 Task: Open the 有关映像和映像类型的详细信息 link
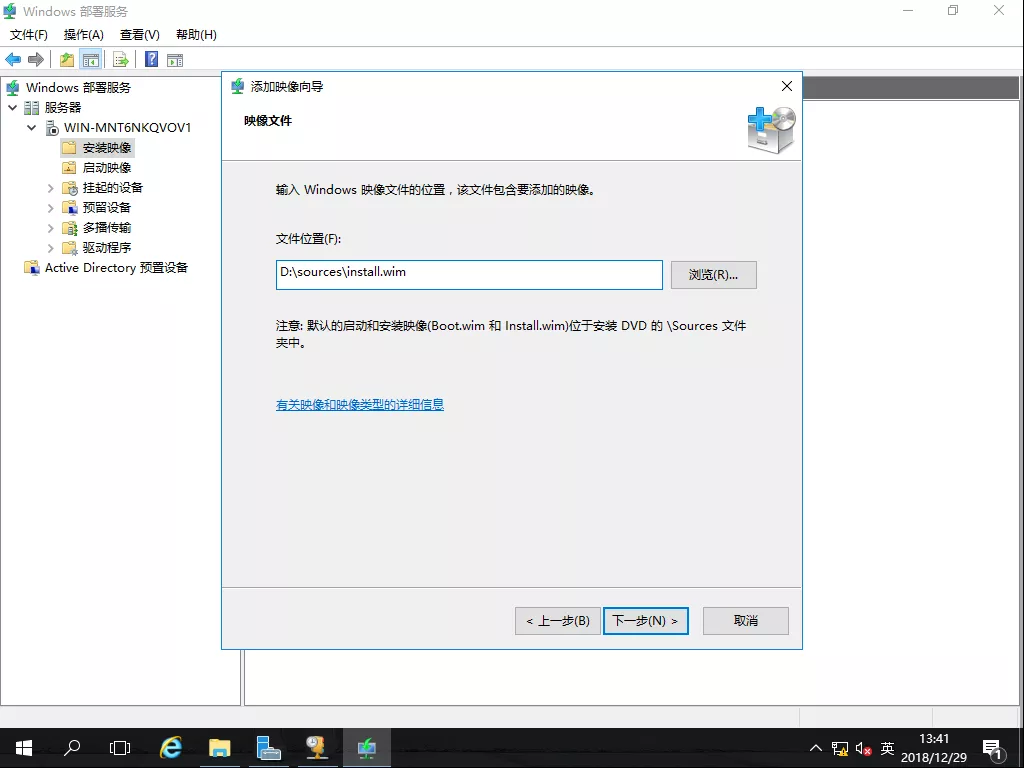(x=359, y=405)
